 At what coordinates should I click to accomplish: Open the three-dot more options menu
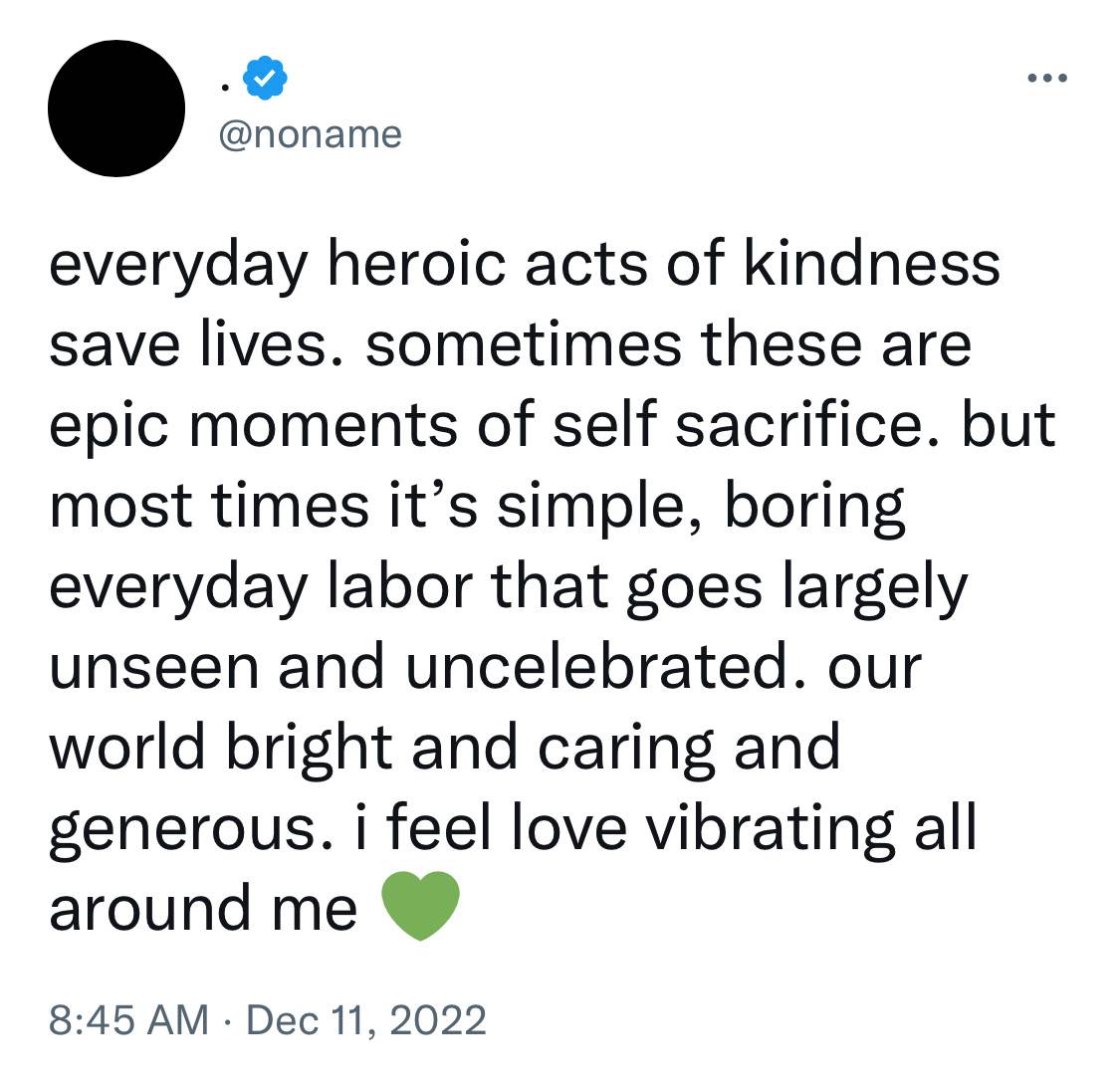[1047, 78]
